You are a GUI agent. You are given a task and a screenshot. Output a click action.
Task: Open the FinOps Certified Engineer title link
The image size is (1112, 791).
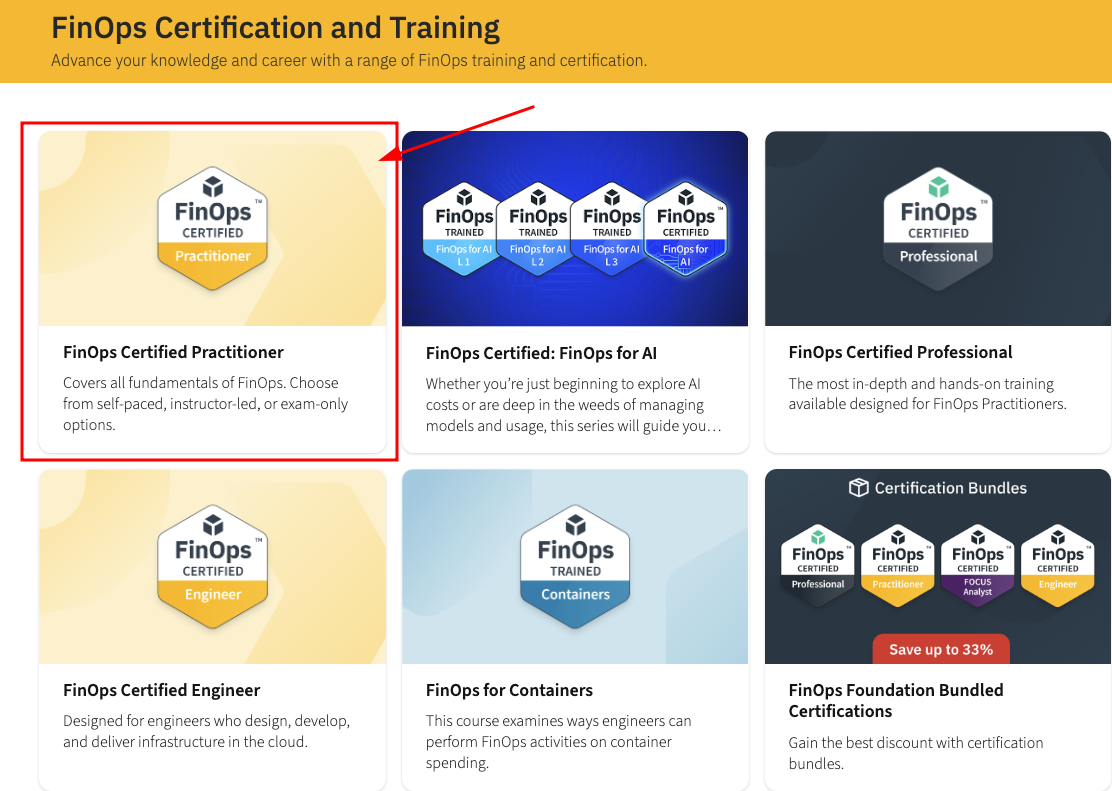point(162,690)
